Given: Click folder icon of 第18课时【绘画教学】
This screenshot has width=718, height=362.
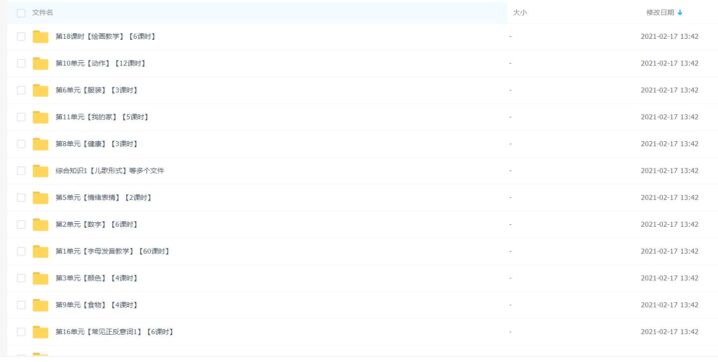Looking at the screenshot, I should coord(40,37).
